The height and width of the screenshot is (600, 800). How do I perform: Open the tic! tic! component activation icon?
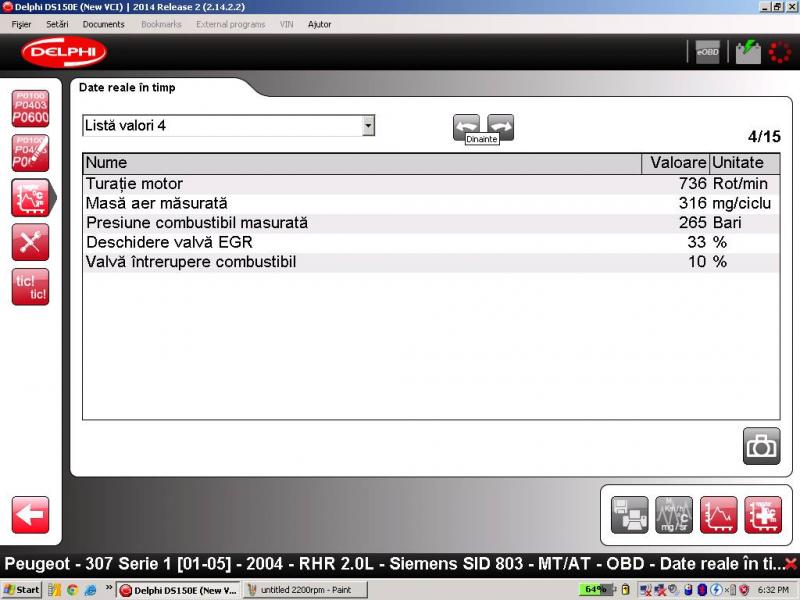(31, 287)
